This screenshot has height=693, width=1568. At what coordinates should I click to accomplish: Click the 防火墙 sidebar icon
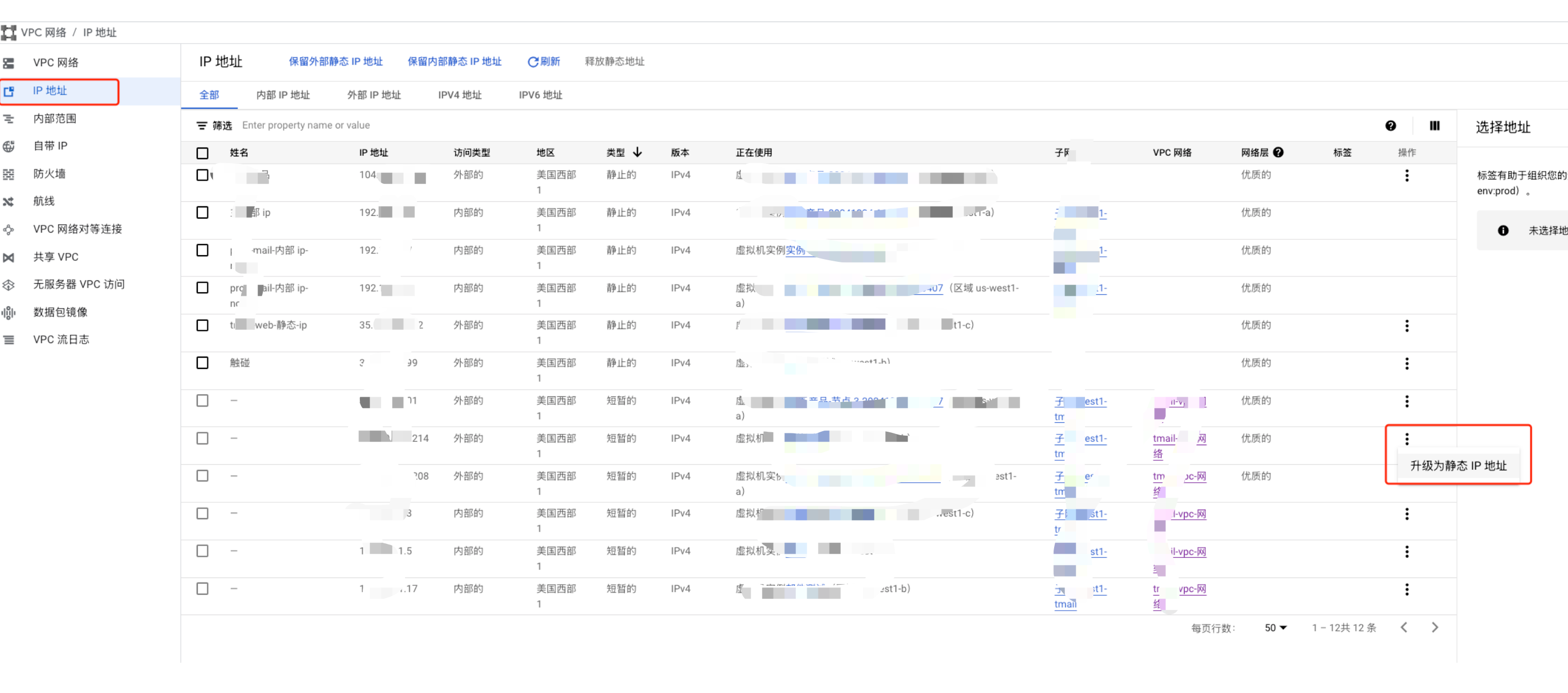pos(8,174)
